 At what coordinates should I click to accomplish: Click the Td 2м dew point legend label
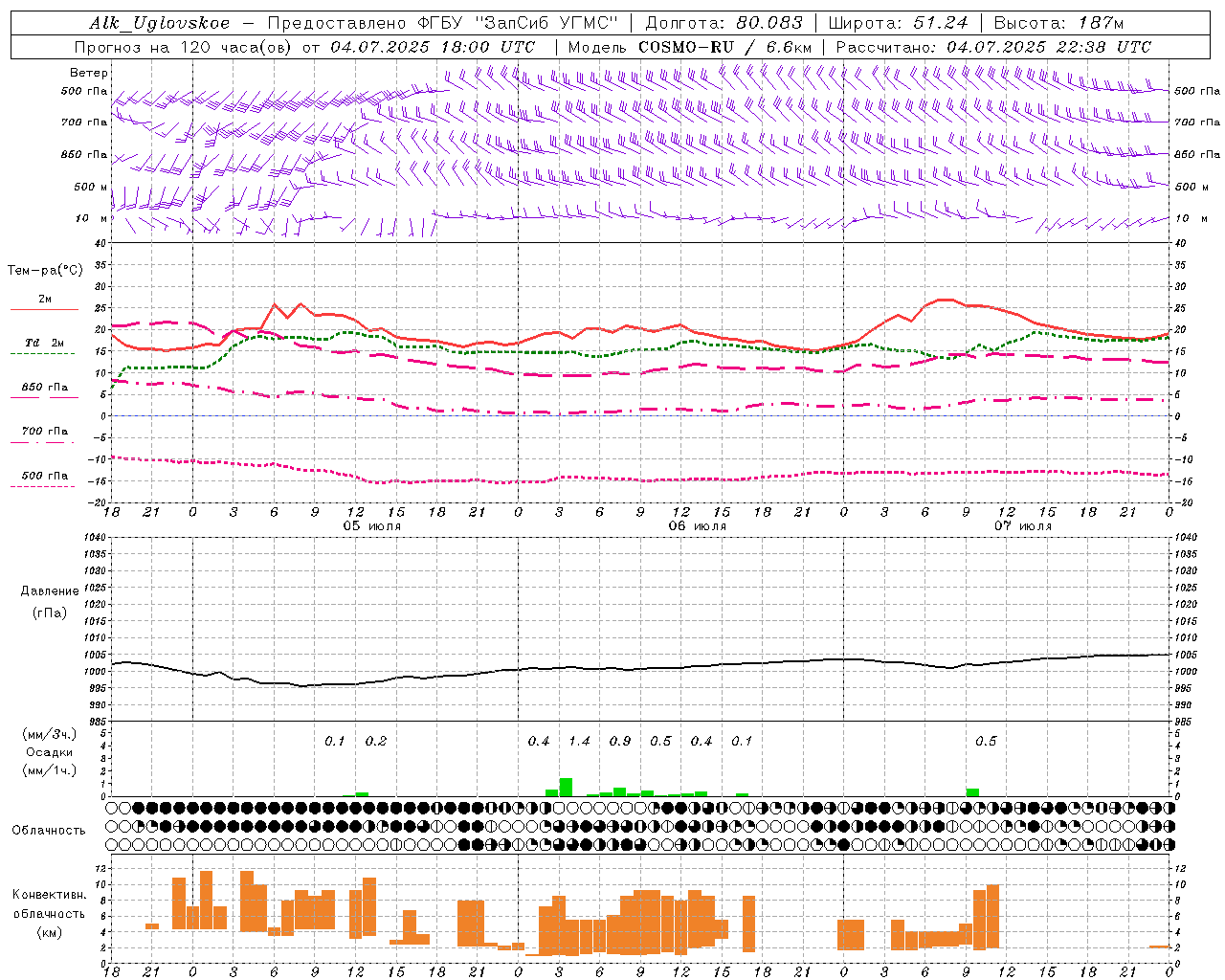45,343
